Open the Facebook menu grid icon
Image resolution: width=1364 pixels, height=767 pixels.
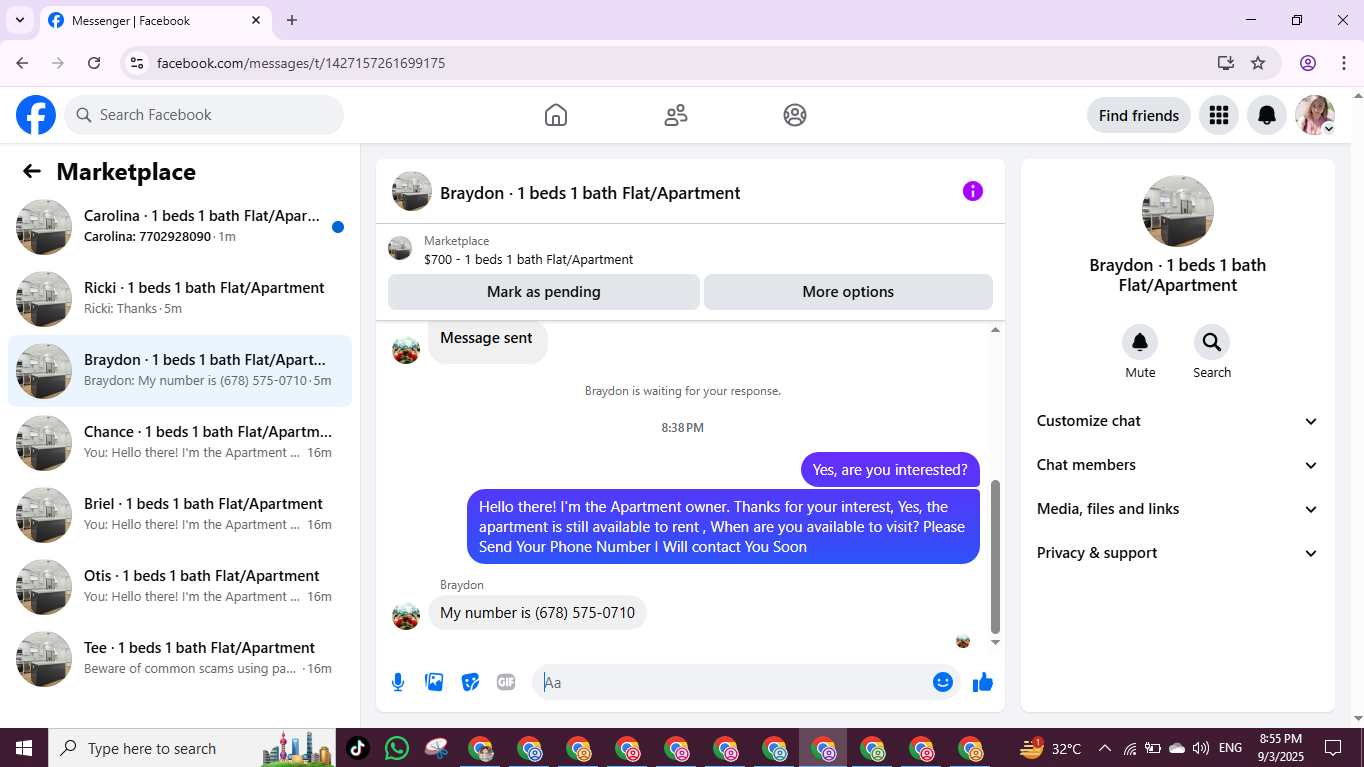pyautogui.click(x=1218, y=115)
